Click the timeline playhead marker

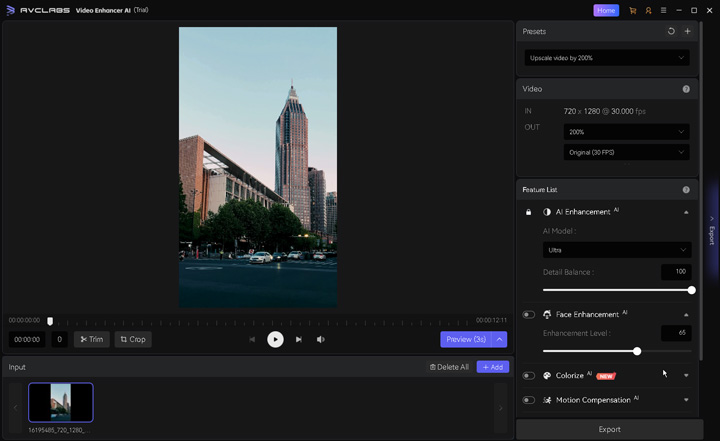click(50, 321)
